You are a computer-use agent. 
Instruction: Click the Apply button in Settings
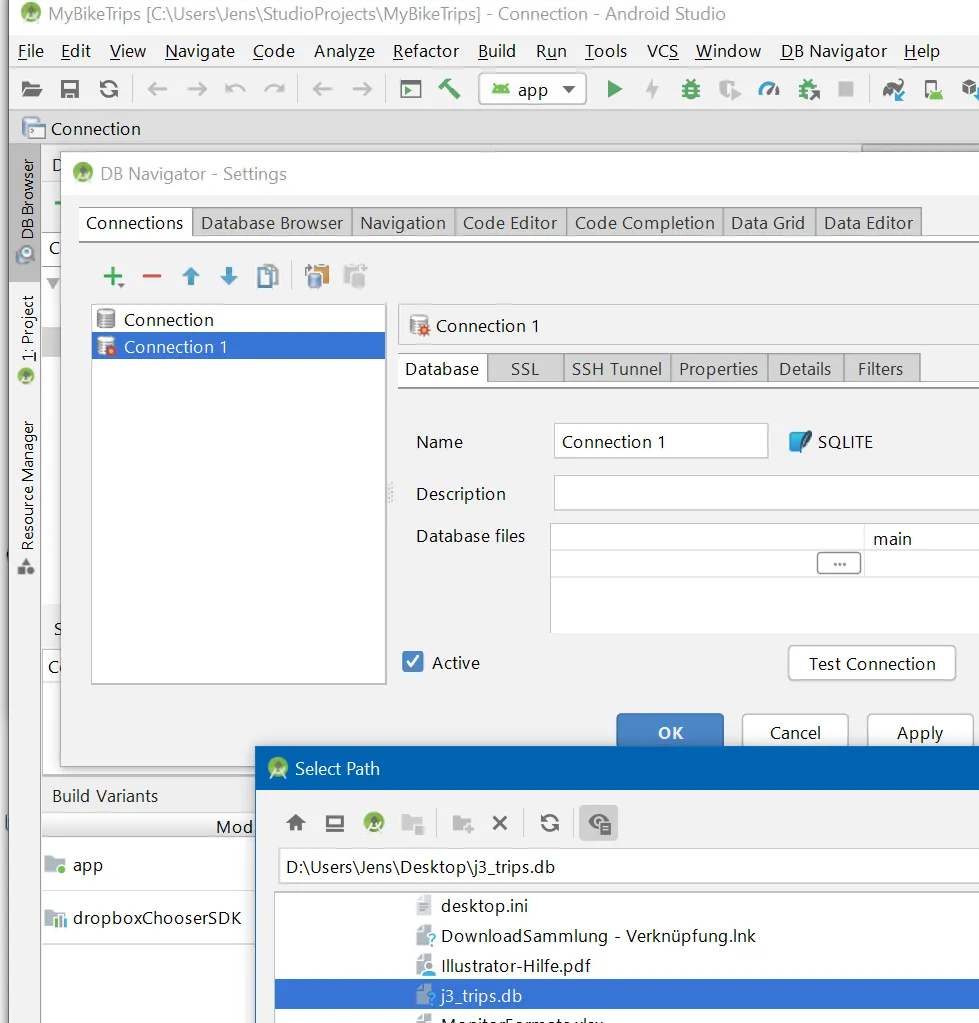(920, 732)
